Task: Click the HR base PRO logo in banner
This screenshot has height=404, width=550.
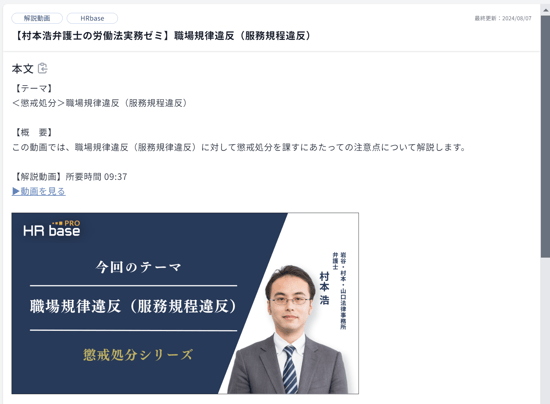Action: [52, 229]
